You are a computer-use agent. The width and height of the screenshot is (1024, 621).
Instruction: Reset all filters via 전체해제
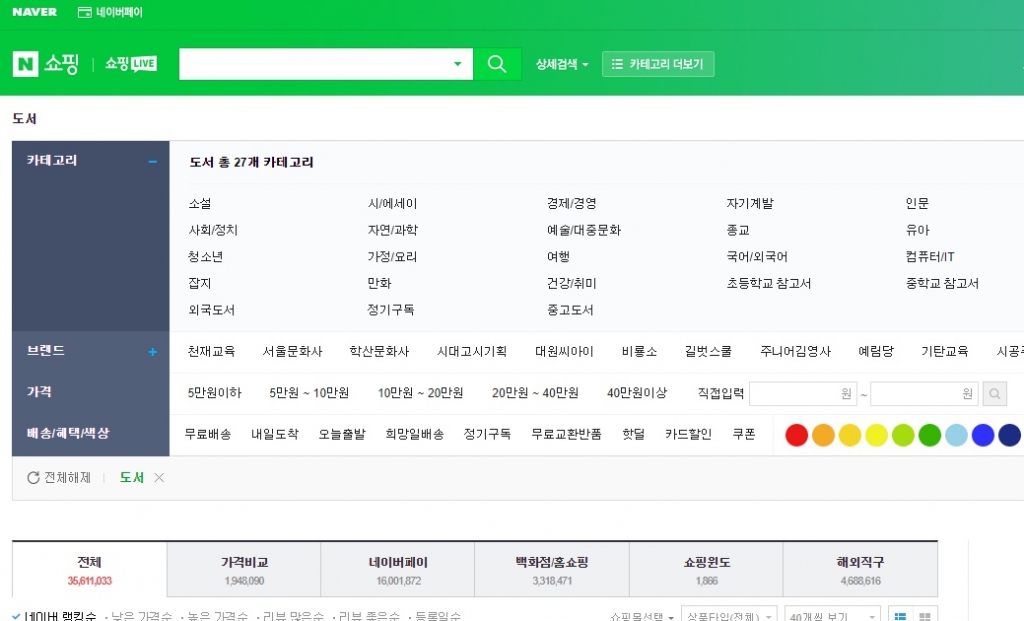pos(59,478)
